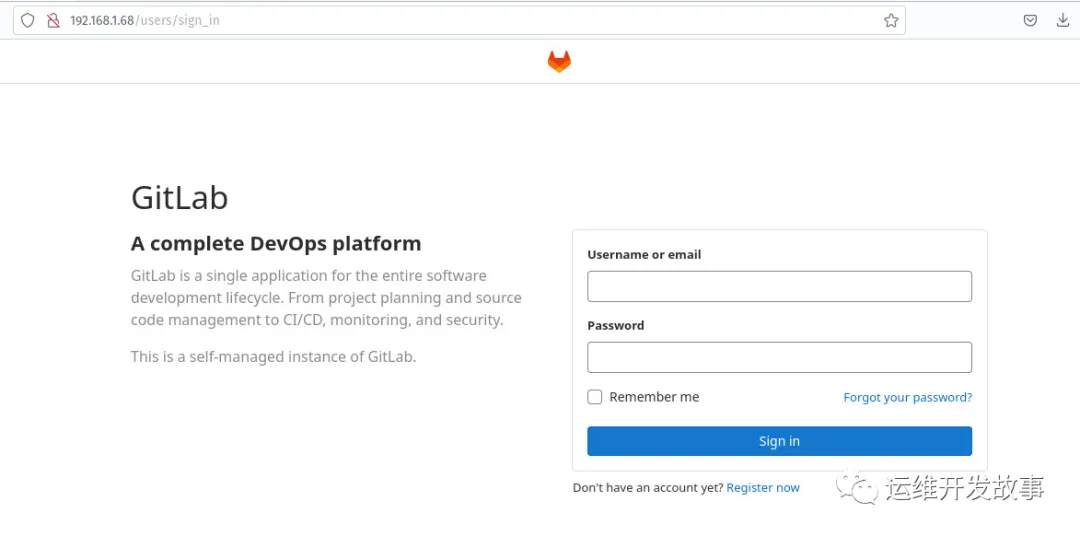Click into the Password input box
Viewport: 1080px width, 536px height.
pos(779,357)
